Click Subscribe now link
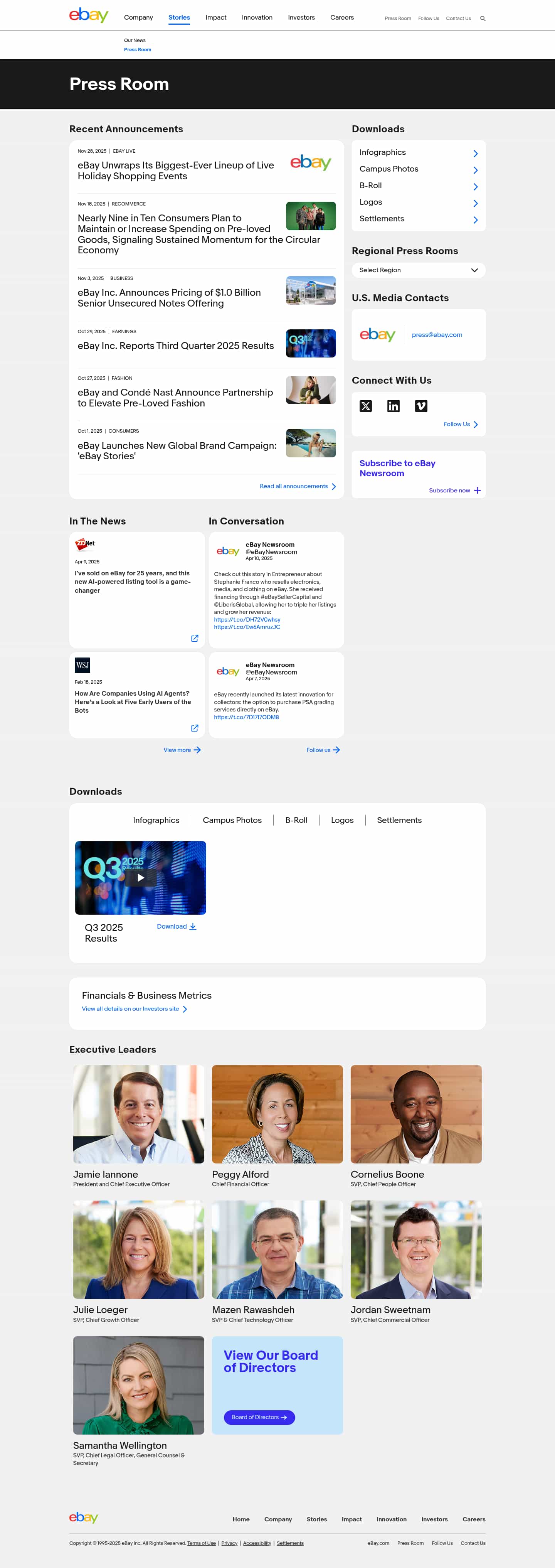 tap(449, 491)
